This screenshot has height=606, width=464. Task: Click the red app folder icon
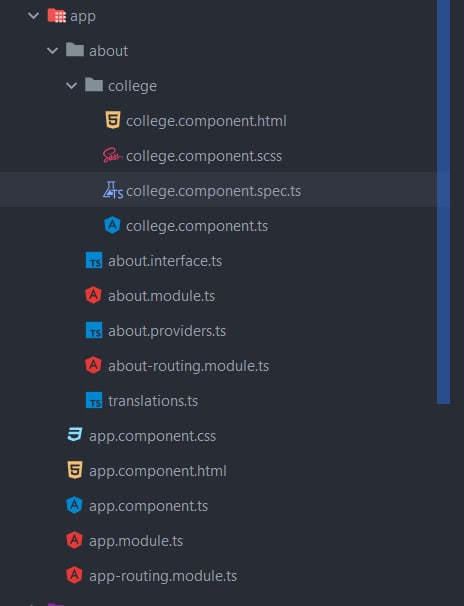pos(56,16)
